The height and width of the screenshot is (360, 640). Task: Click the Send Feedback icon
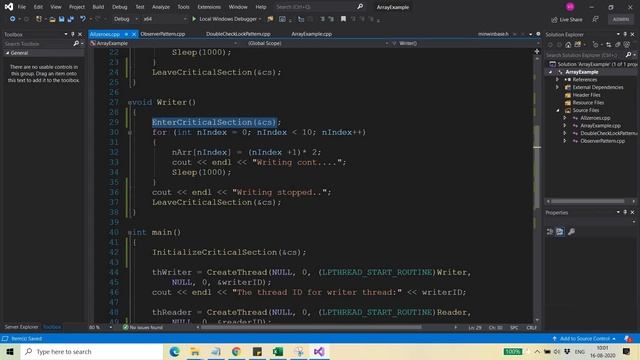pos(596,19)
